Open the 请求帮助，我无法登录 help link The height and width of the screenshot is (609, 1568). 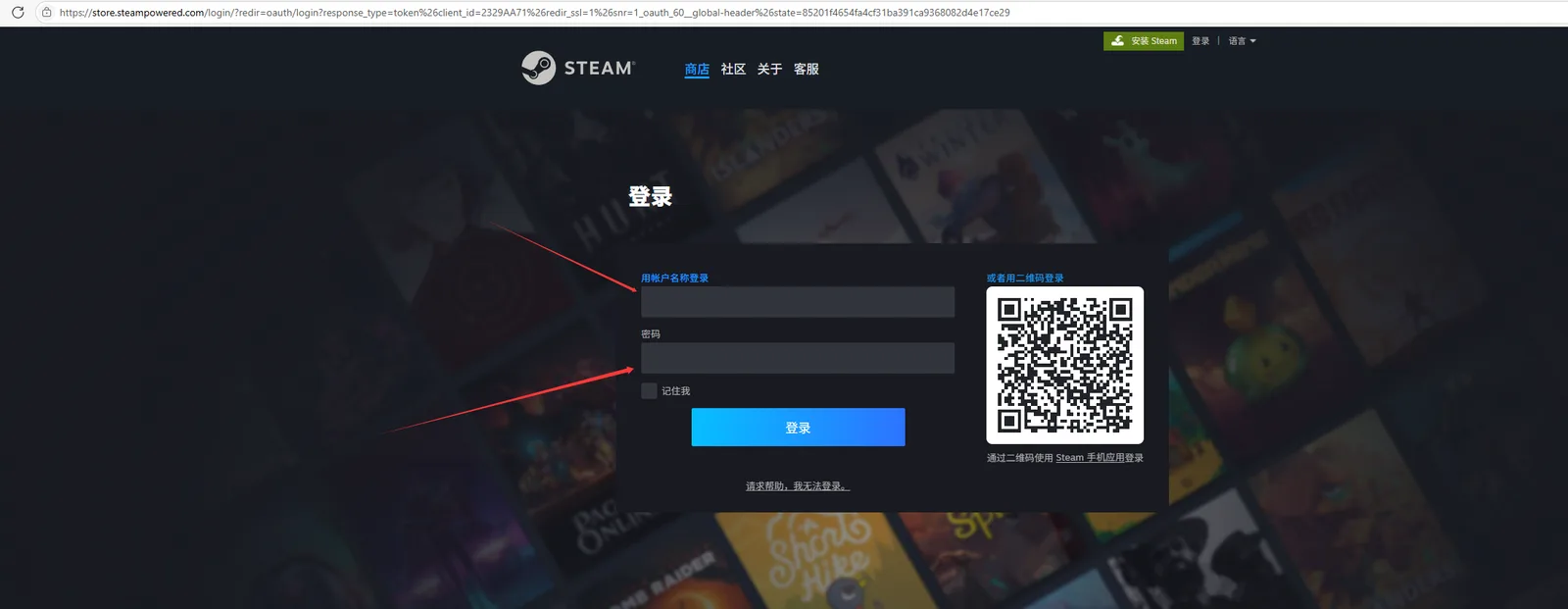point(798,486)
